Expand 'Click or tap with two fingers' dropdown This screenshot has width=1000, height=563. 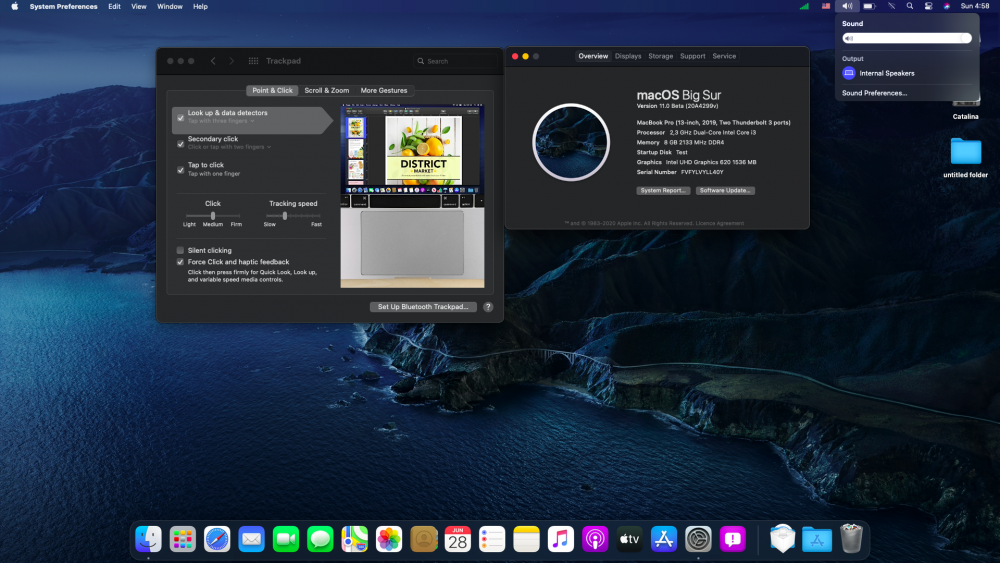[x=230, y=147]
